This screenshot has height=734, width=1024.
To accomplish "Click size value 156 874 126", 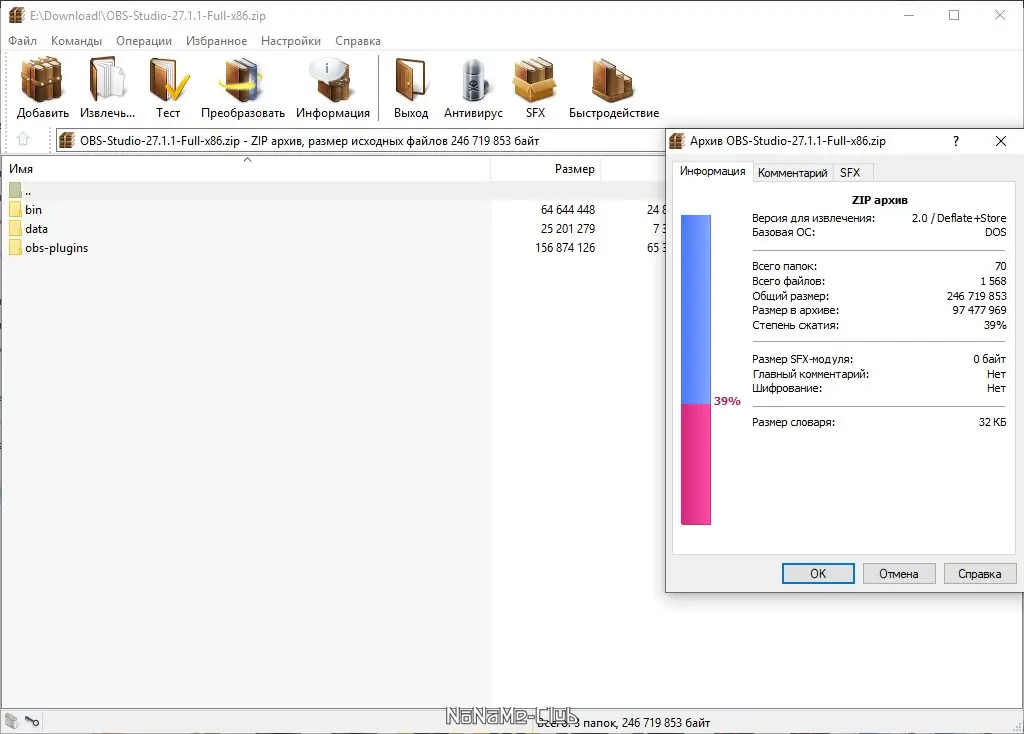I will (x=565, y=247).
